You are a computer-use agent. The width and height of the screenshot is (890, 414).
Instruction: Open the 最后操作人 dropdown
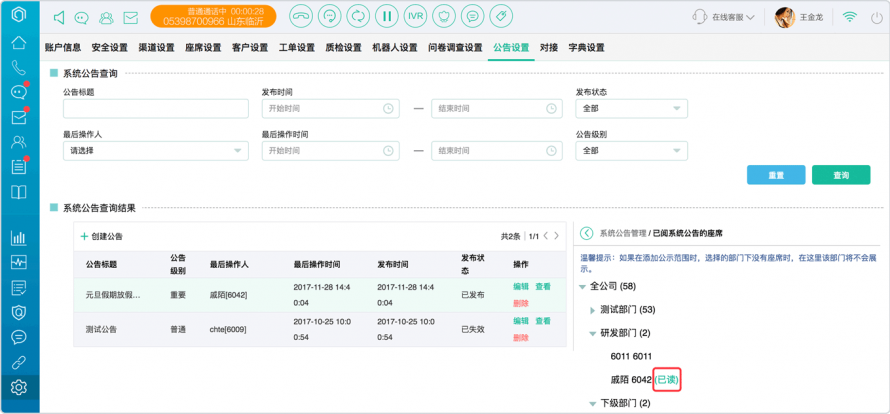click(156, 151)
